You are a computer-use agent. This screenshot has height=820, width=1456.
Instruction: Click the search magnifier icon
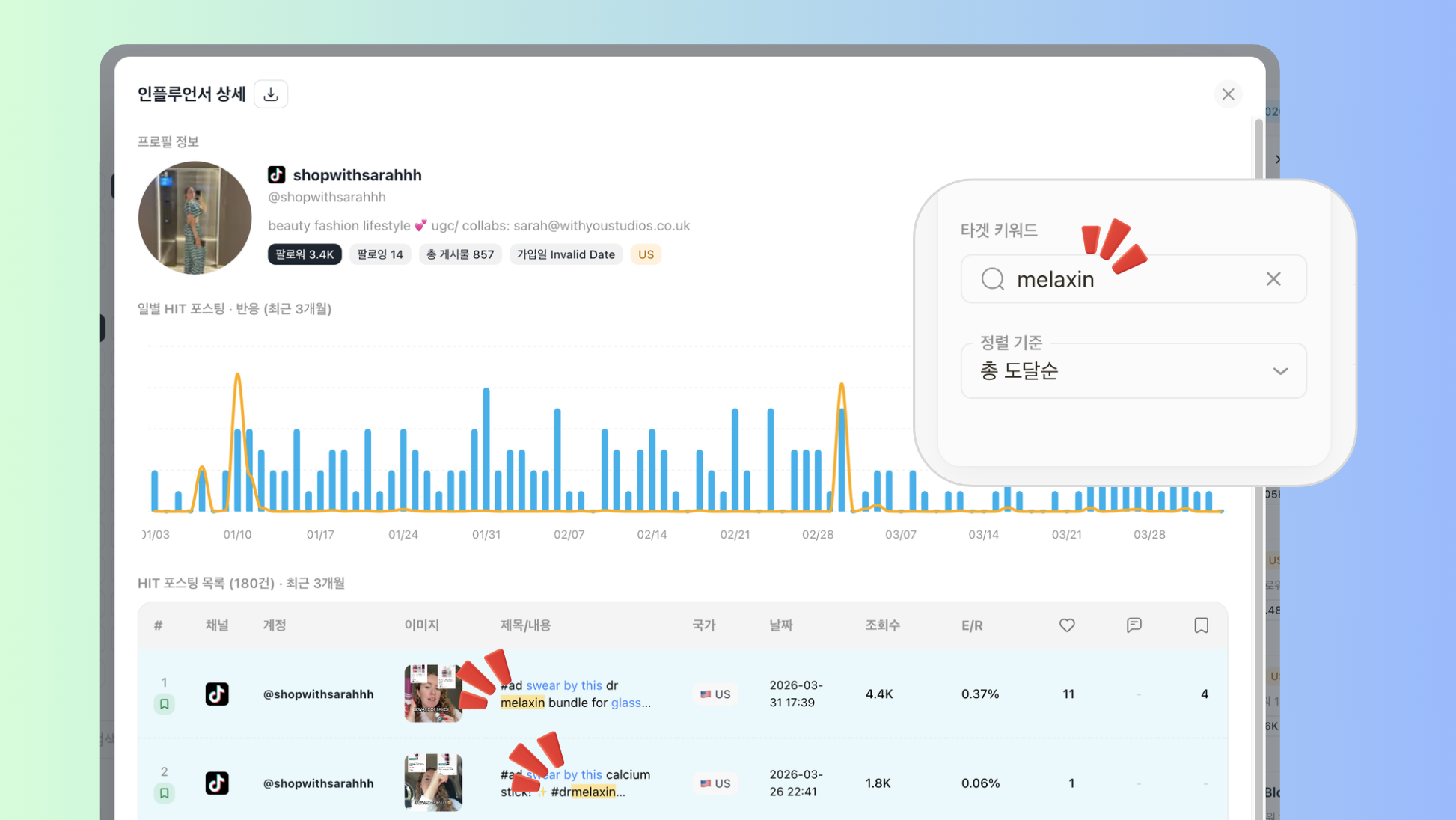click(x=993, y=279)
